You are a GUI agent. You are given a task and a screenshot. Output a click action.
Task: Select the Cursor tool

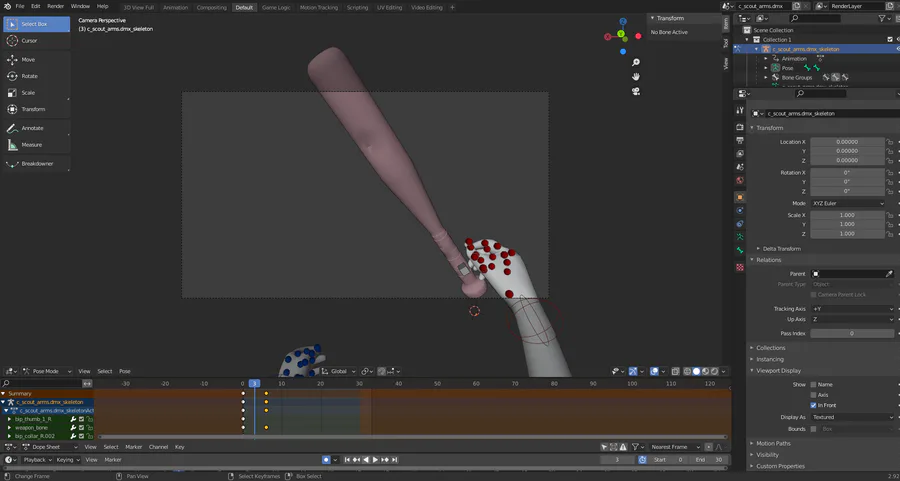tap(36, 41)
